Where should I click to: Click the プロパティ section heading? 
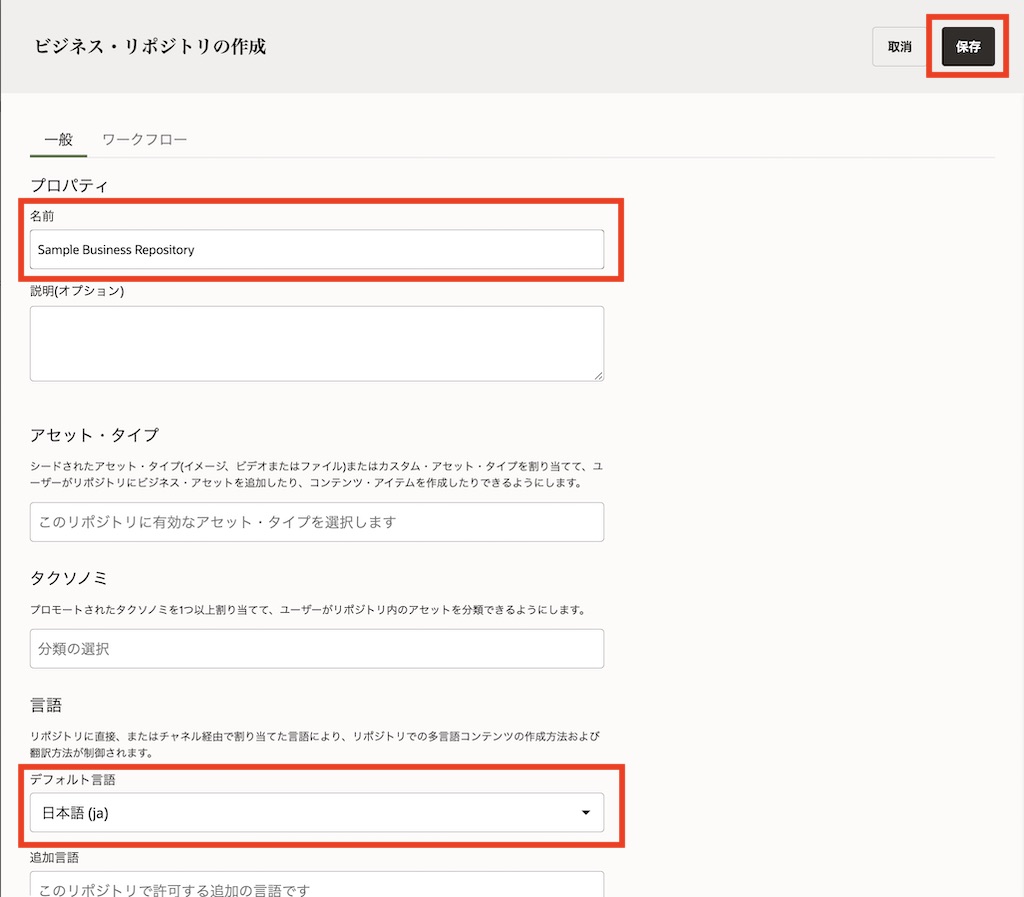tap(70, 185)
